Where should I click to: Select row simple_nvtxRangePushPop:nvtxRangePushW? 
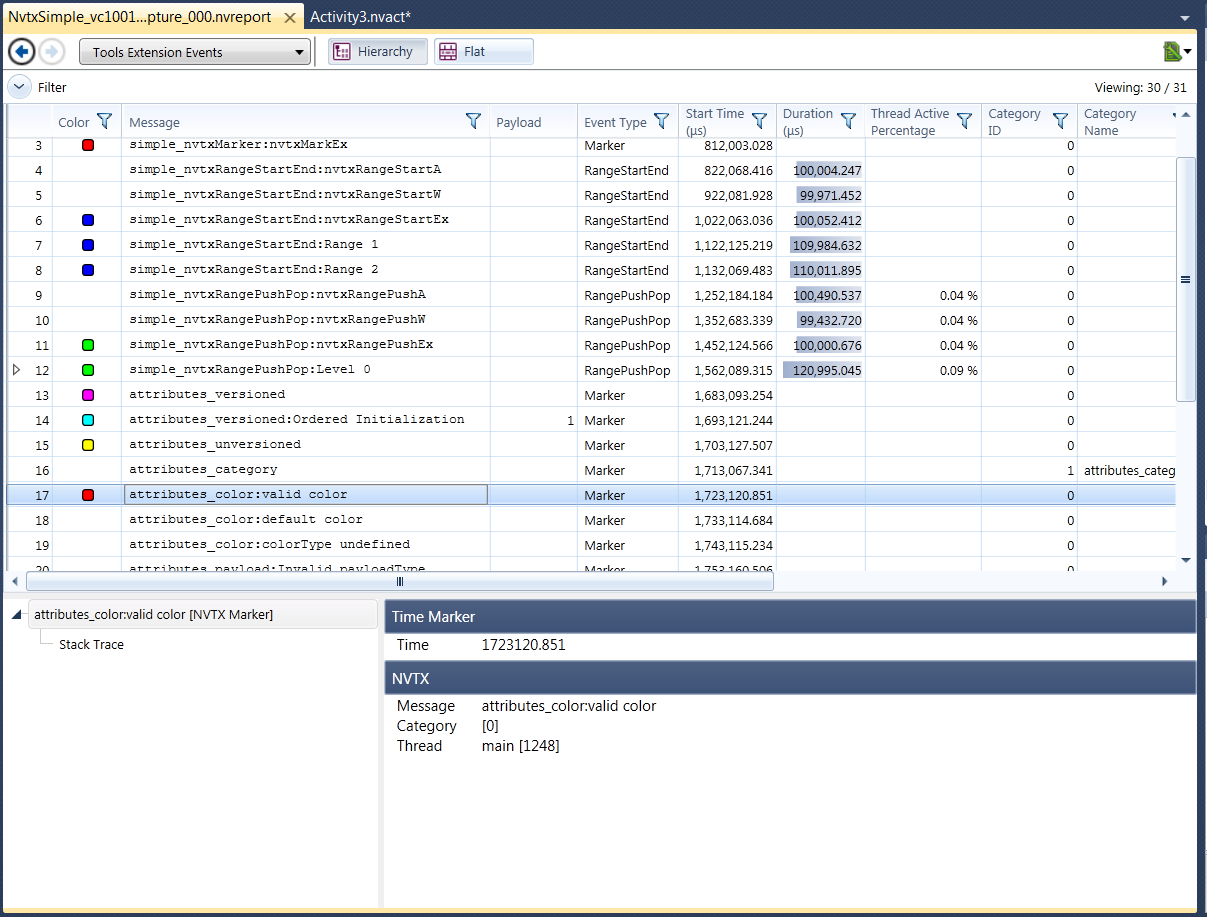[591, 320]
